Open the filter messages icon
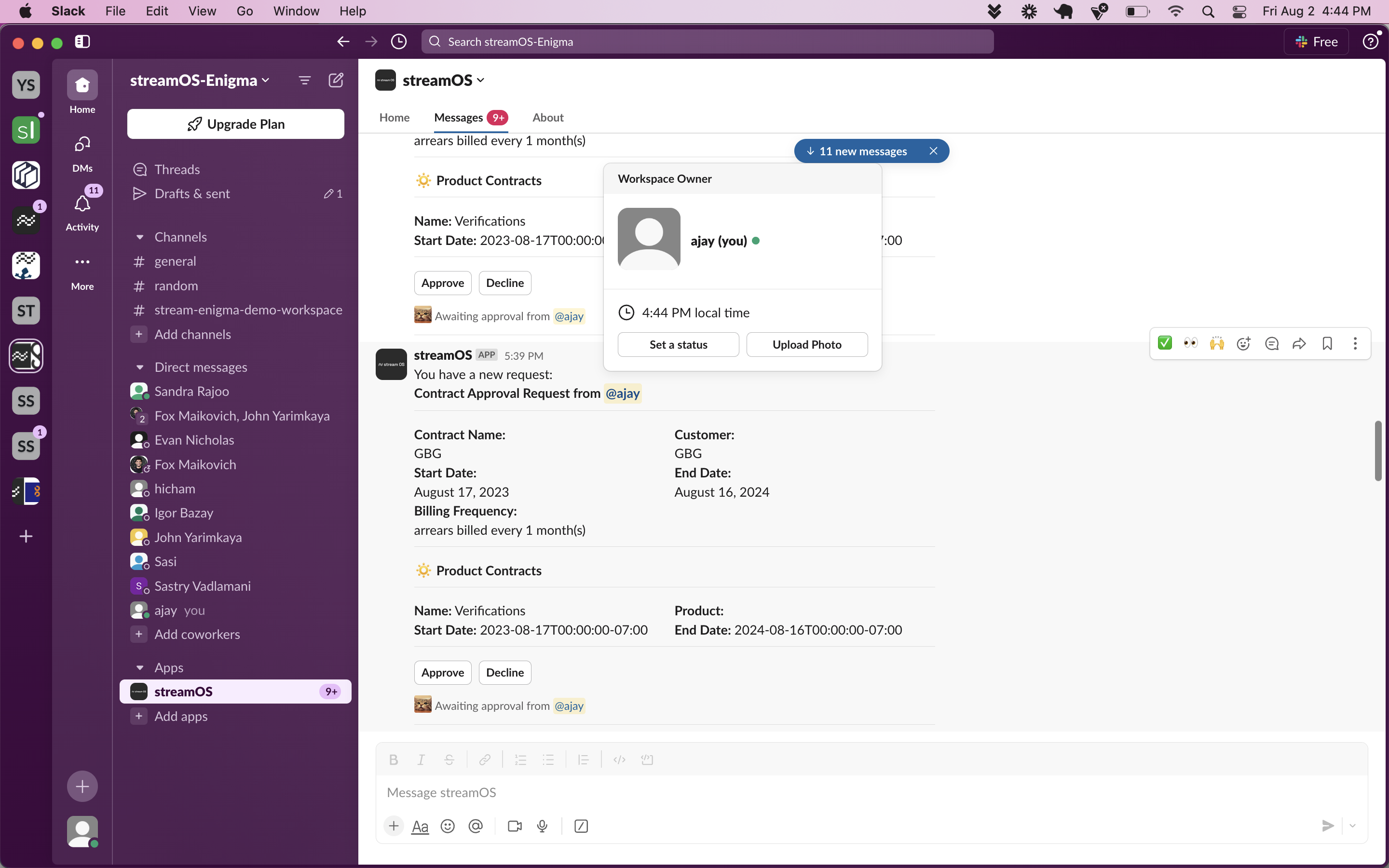1389x868 pixels. tap(305, 80)
